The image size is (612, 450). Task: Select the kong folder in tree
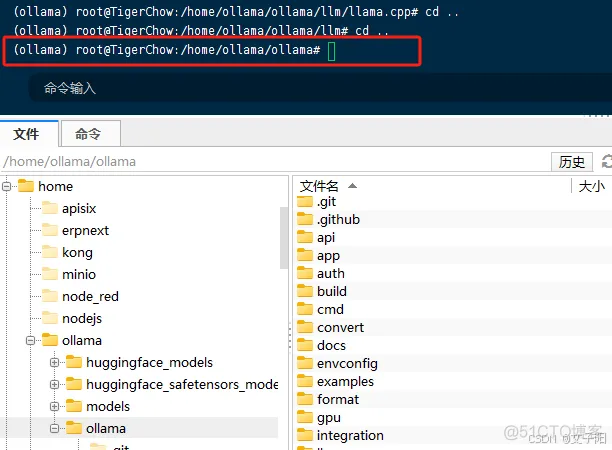pyautogui.click(x=77, y=253)
